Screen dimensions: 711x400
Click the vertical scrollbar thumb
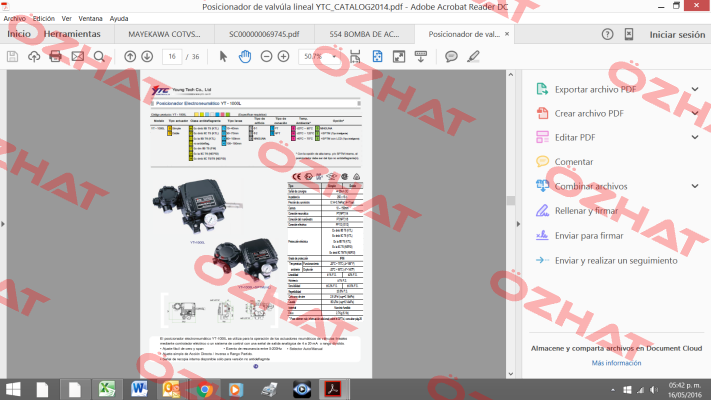tap(511, 200)
